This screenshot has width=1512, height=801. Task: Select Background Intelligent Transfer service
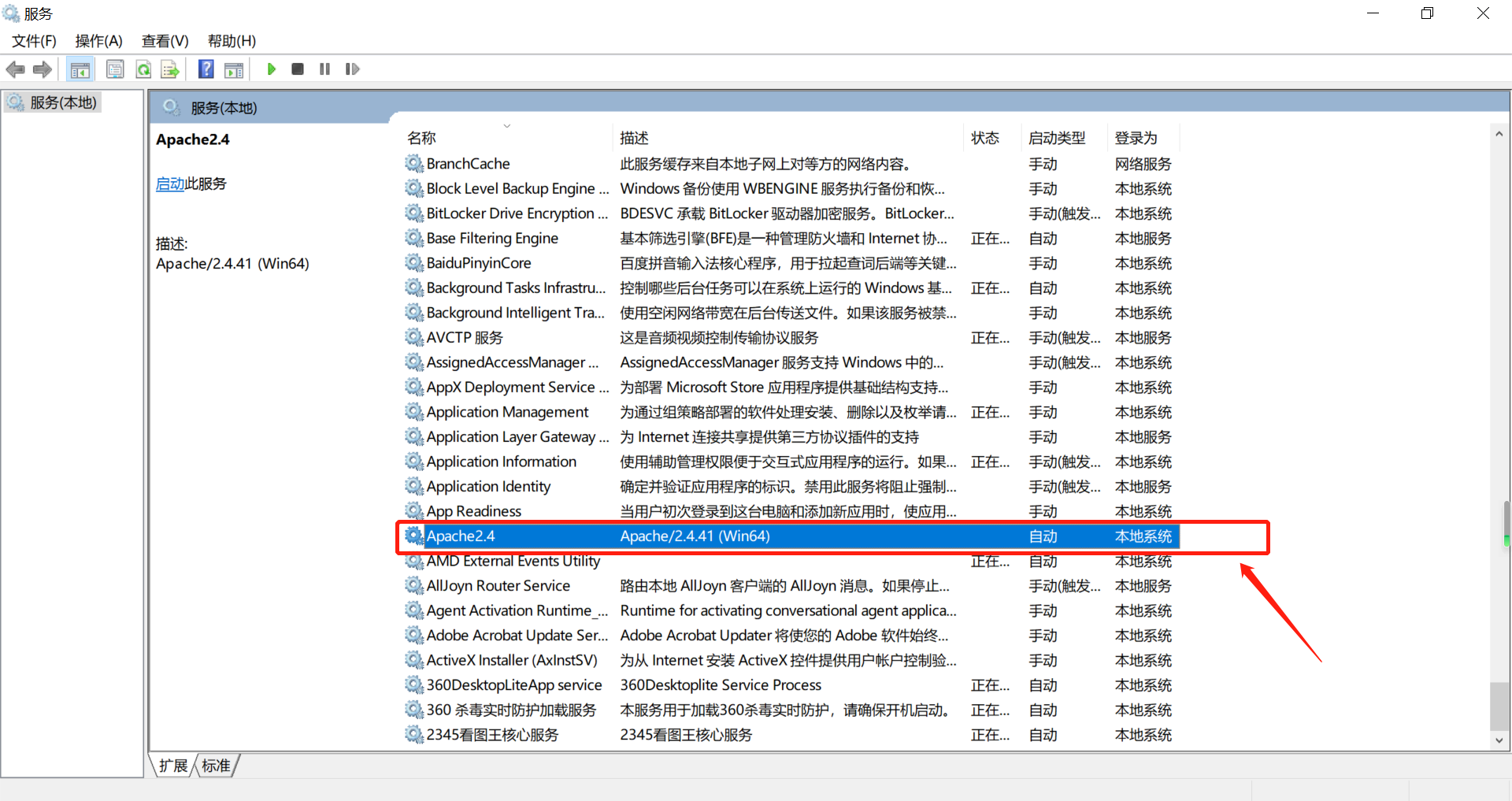(x=791, y=313)
